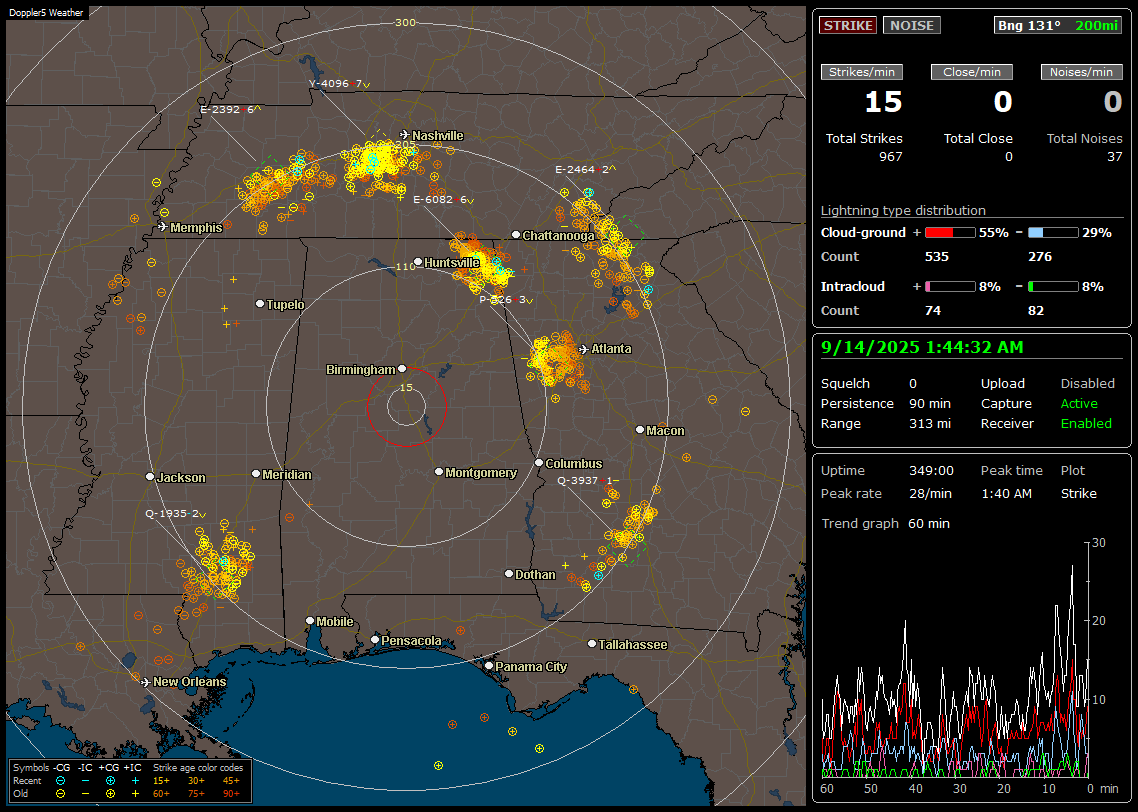This screenshot has width=1138, height=812.
Task: Click the positive intracloud 8% pink bar
Action: point(950,287)
